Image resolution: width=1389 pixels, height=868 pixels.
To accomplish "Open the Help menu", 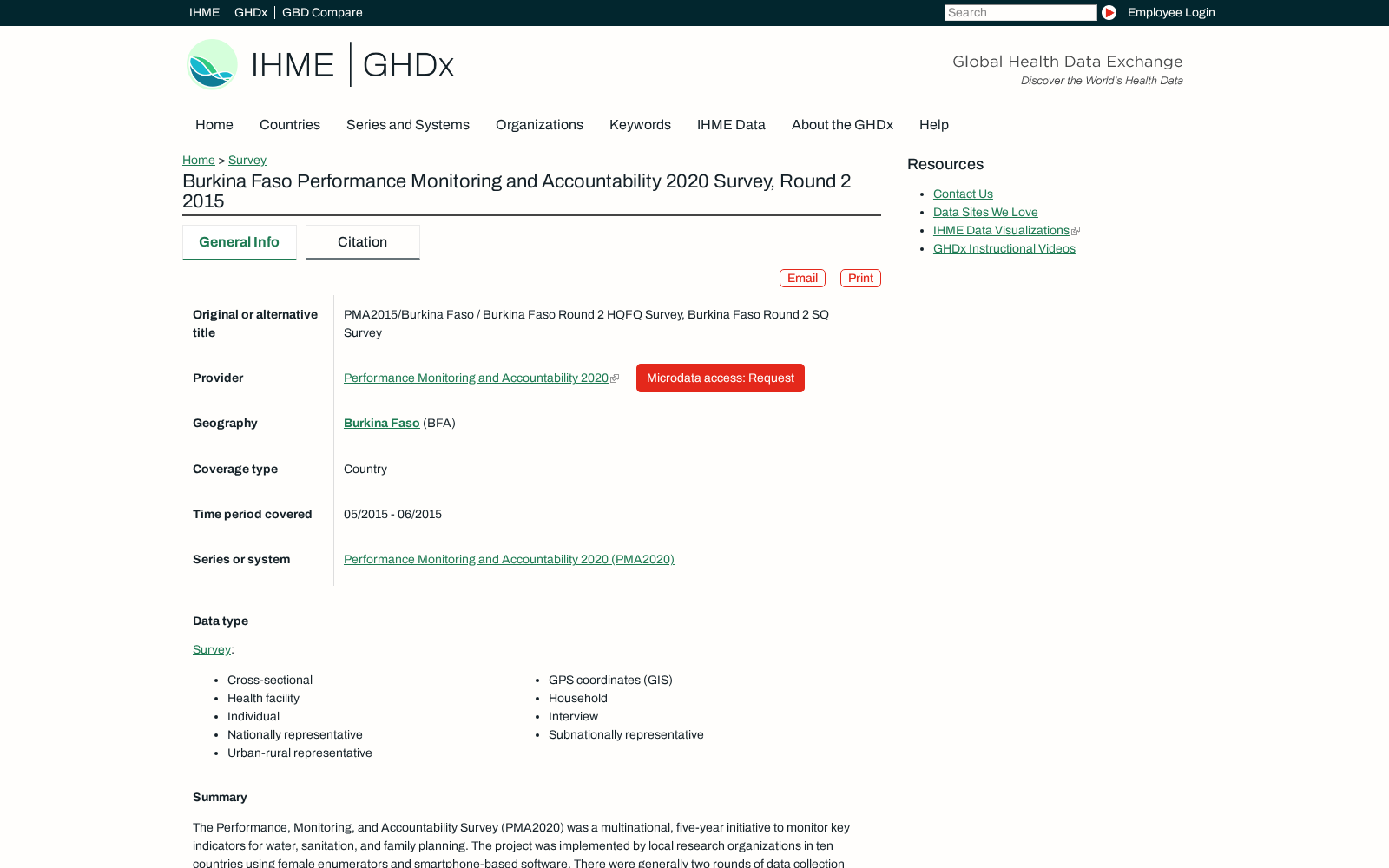I will [934, 125].
